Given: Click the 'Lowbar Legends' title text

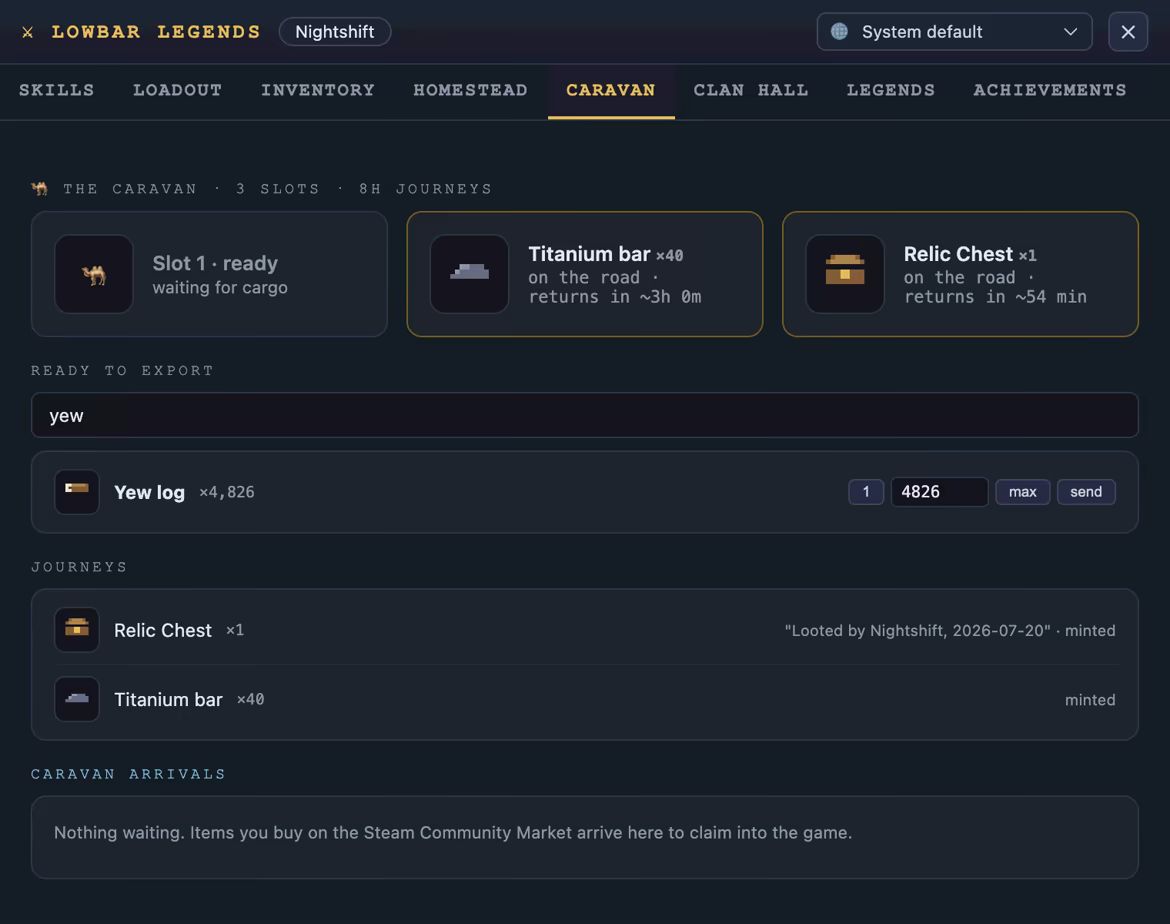Looking at the screenshot, I should click(x=156, y=32).
